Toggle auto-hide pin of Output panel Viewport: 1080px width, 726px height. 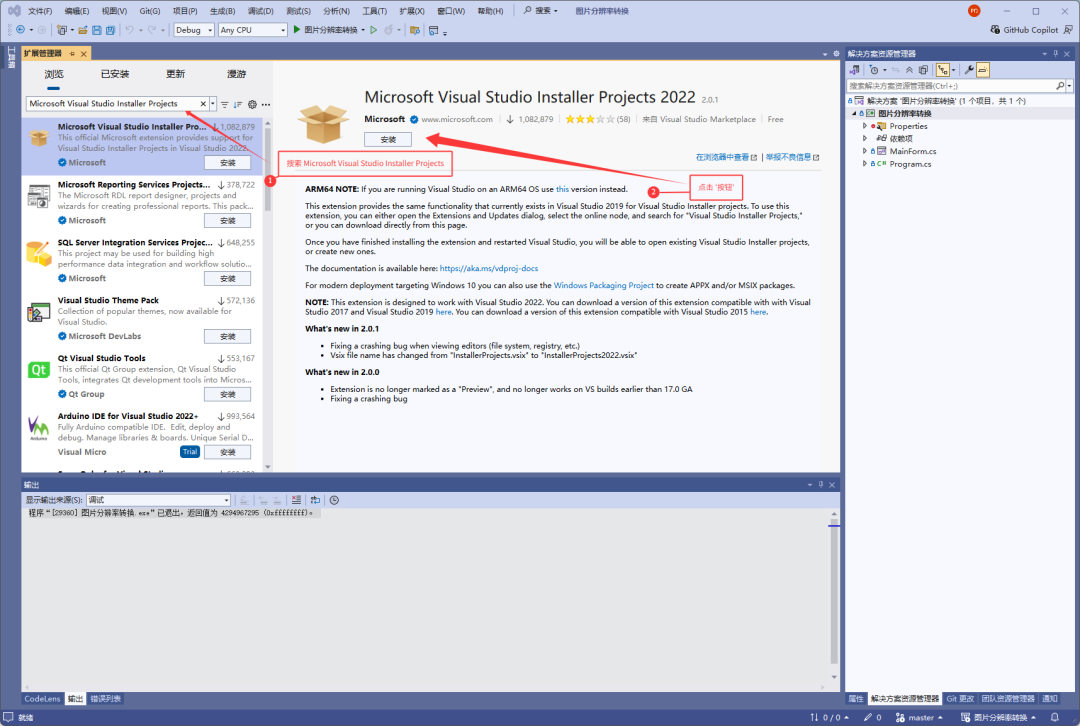pos(820,485)
